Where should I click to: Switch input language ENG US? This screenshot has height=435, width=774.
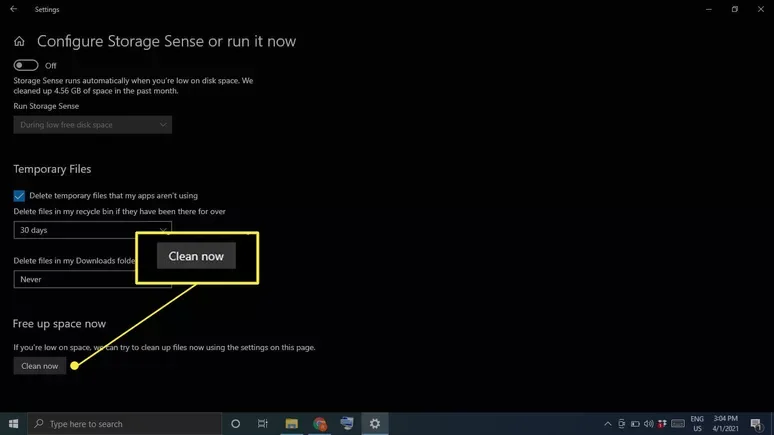[x=697, y=424]
